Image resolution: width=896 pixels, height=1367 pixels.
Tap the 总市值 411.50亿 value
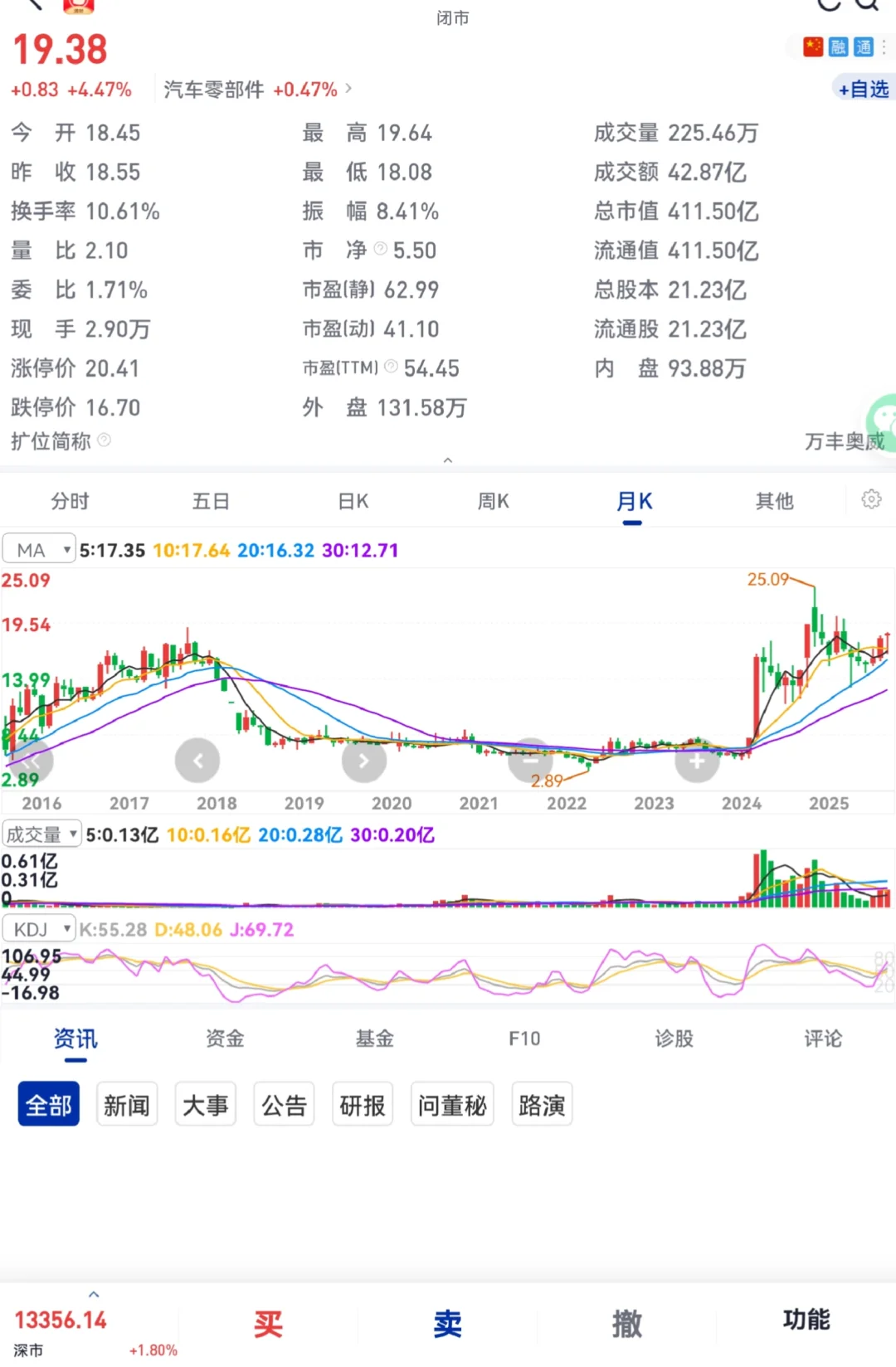[x=713, y=212]
